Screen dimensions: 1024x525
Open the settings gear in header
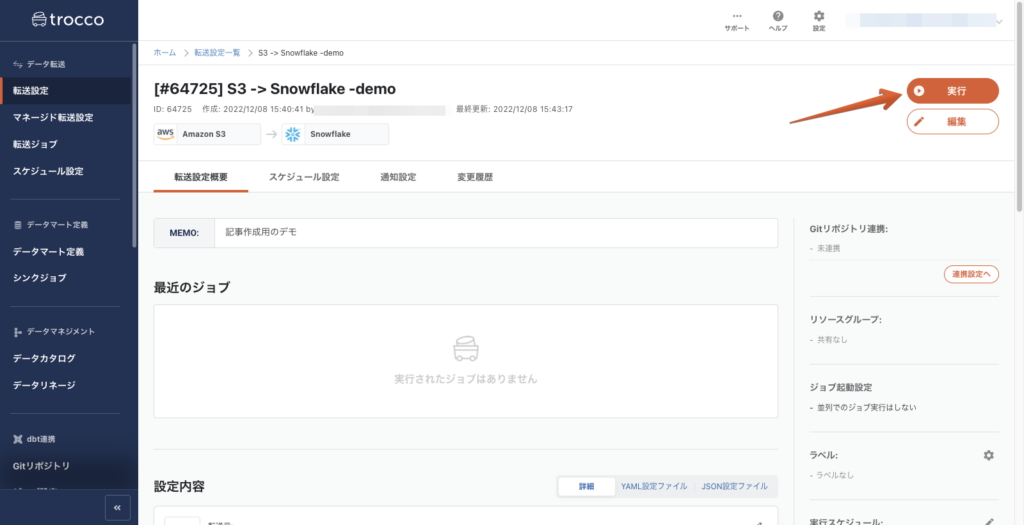click(819, 21)
